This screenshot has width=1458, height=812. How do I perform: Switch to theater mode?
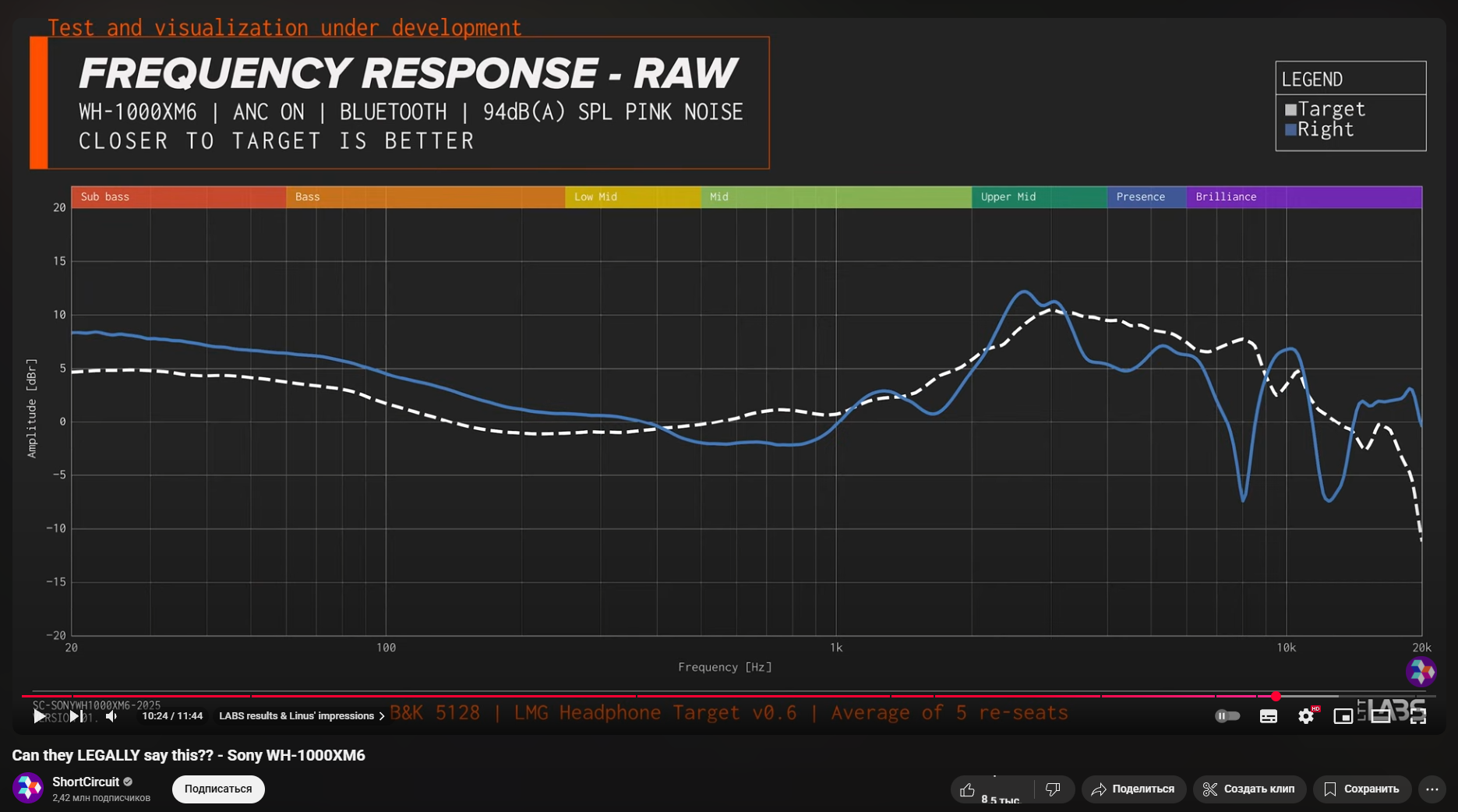pyautogui.click(x=1380, y=716)
